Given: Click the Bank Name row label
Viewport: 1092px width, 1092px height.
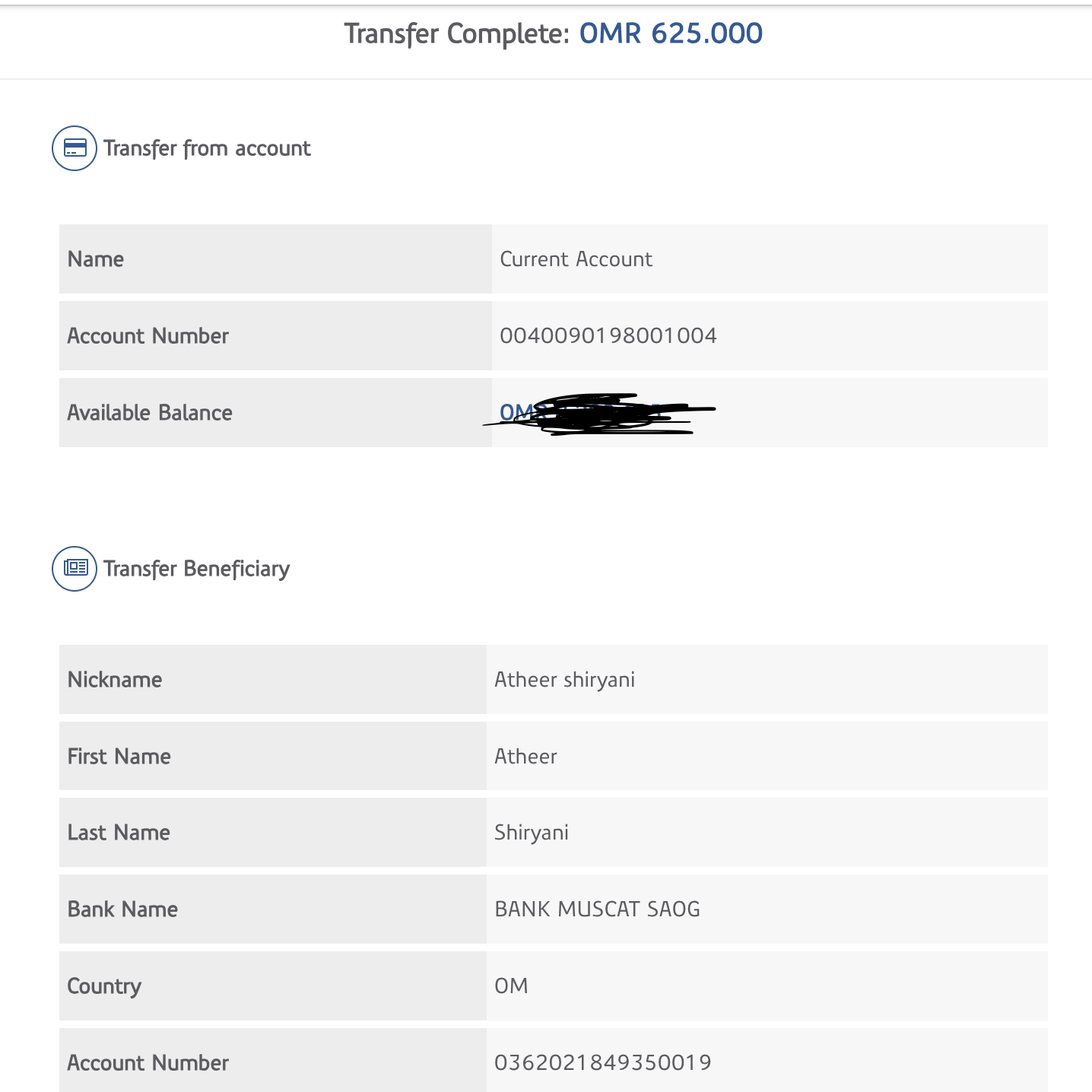Looking at the screenshot, I should coord(122,909).
